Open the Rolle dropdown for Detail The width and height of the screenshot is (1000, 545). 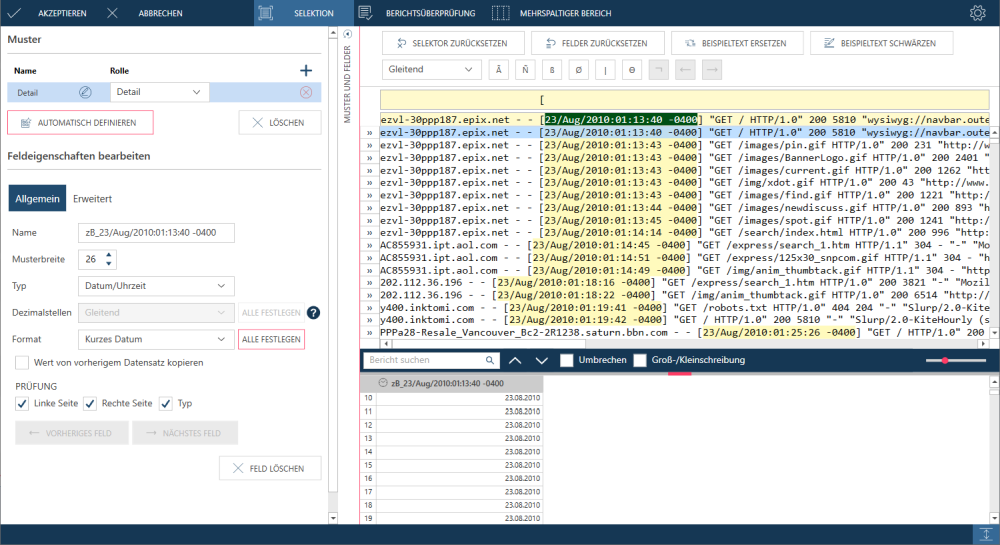pos(158,92)
